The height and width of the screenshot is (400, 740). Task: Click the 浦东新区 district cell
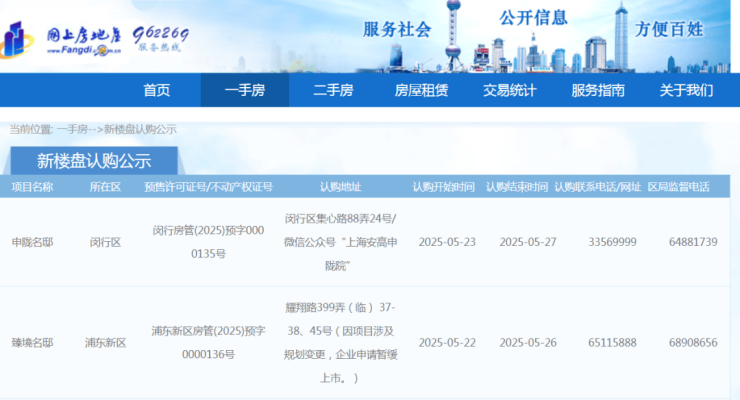tap(105, 342)
